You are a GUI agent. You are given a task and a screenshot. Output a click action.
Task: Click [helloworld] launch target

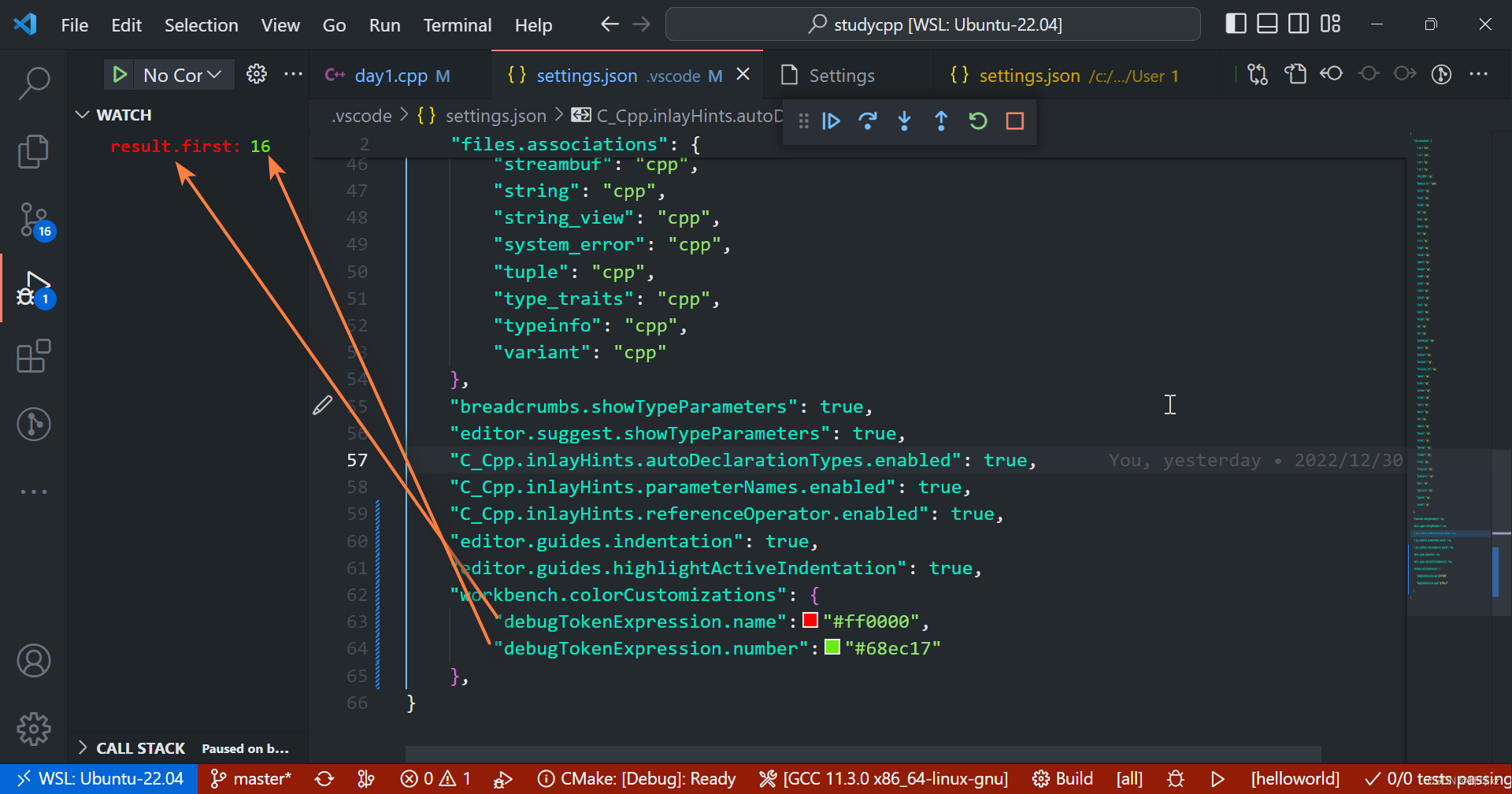click(1295, 779)
